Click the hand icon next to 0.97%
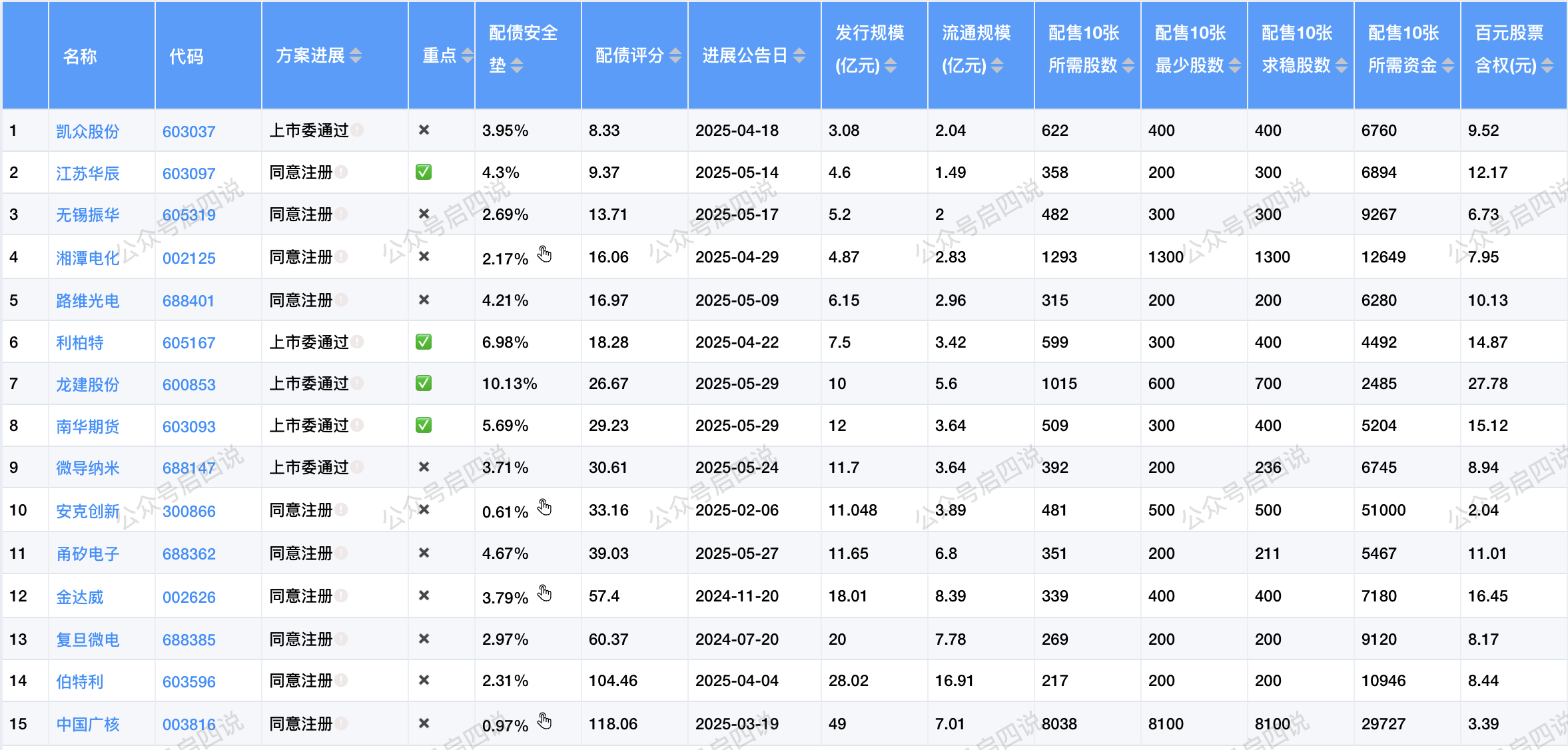The height and width of the screenshot is (750, 1568). tap(545, 721)
